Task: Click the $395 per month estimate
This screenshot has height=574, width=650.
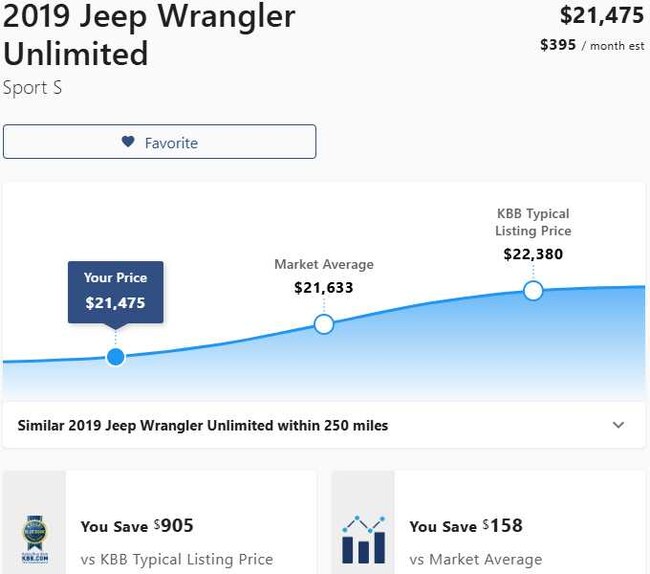Action: pos(592,45)
